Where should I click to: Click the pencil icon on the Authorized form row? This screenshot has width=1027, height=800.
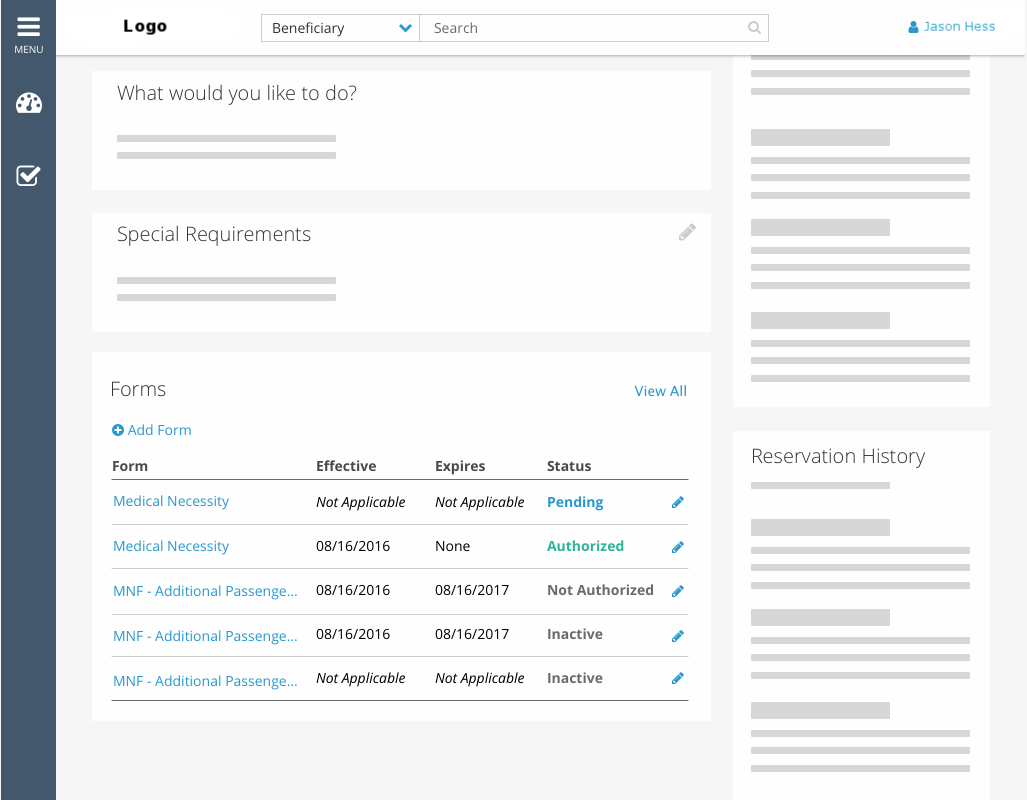tap(678, 546)
